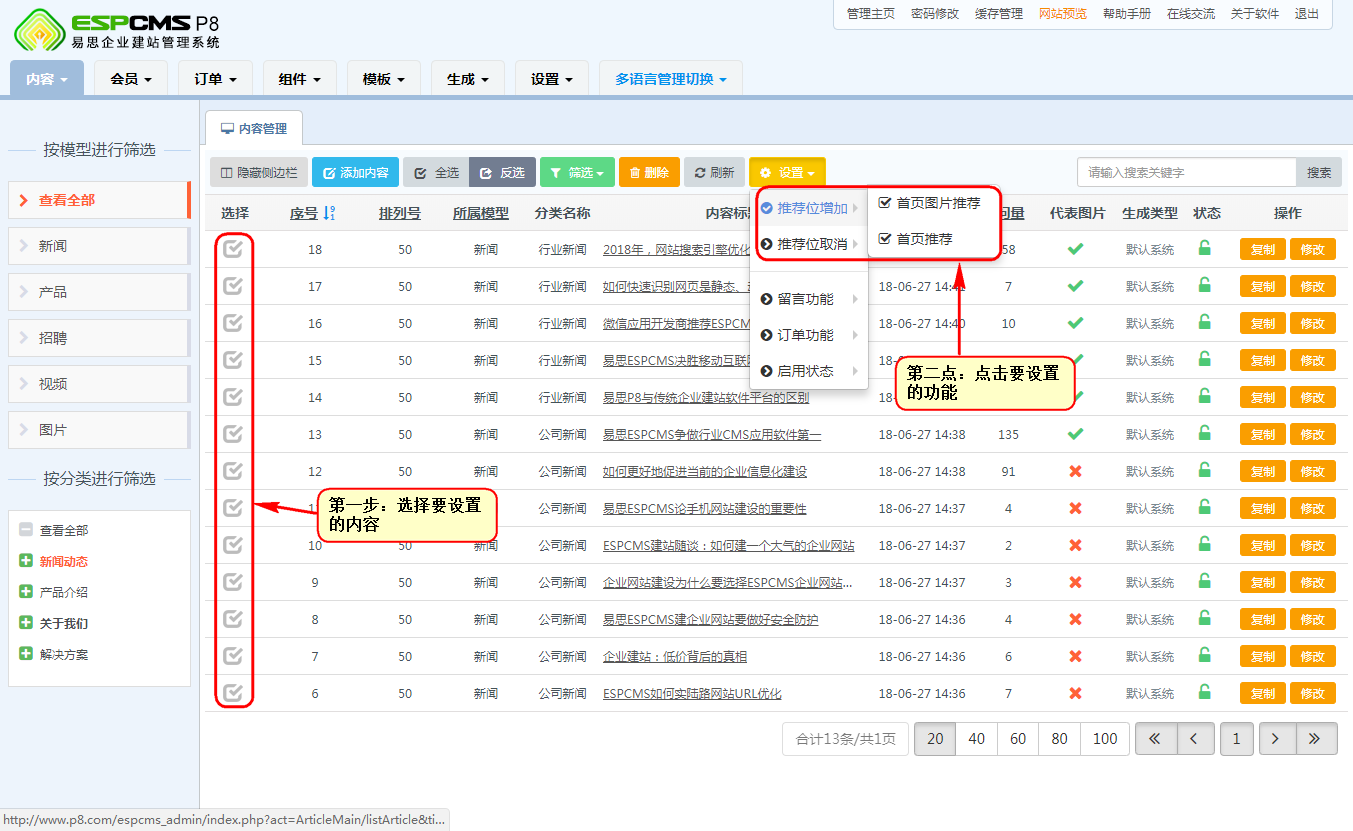Click monitor icon on 内容管理 tab

227,129
